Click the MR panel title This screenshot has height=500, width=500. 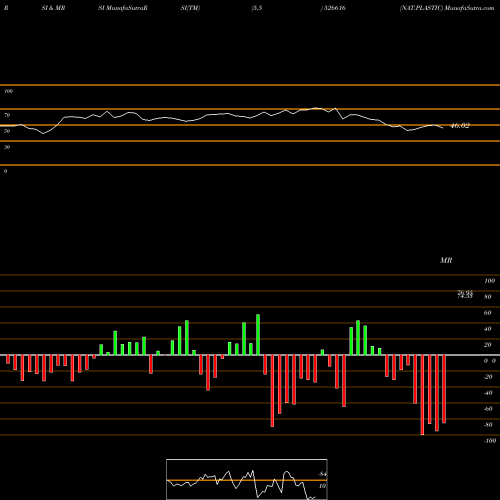point(446,260)
